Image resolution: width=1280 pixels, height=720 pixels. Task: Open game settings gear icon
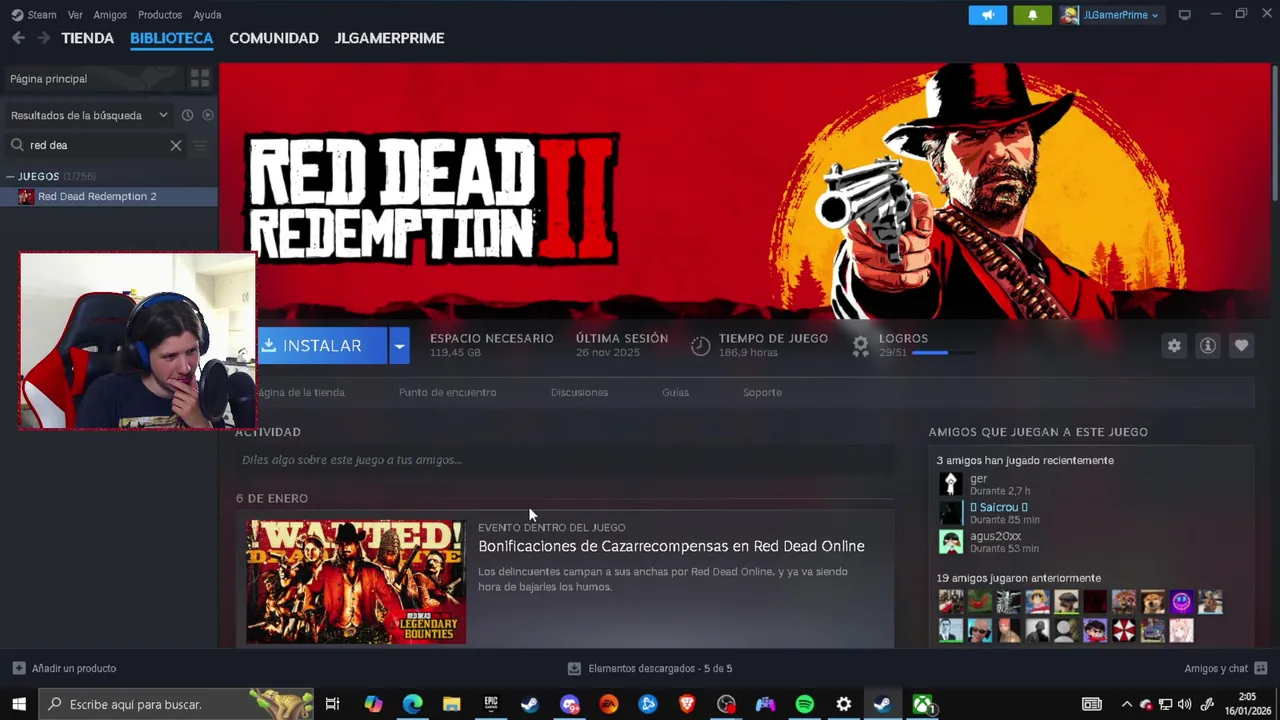(x=1174, y=345)
